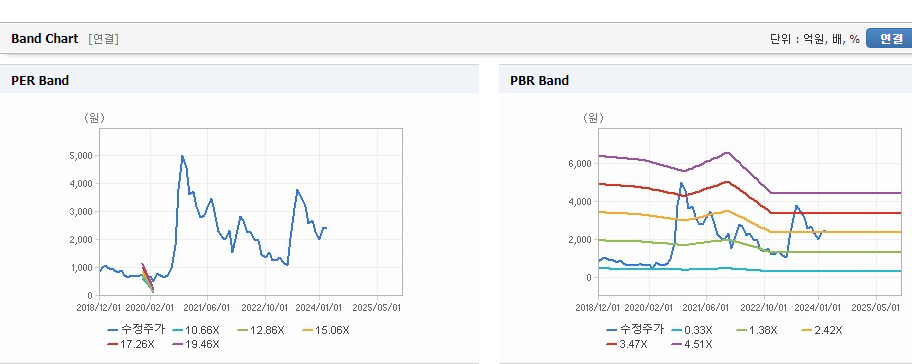Click the PBR Band section title
This screenshot has height=364, width=912.
[539, 81]
